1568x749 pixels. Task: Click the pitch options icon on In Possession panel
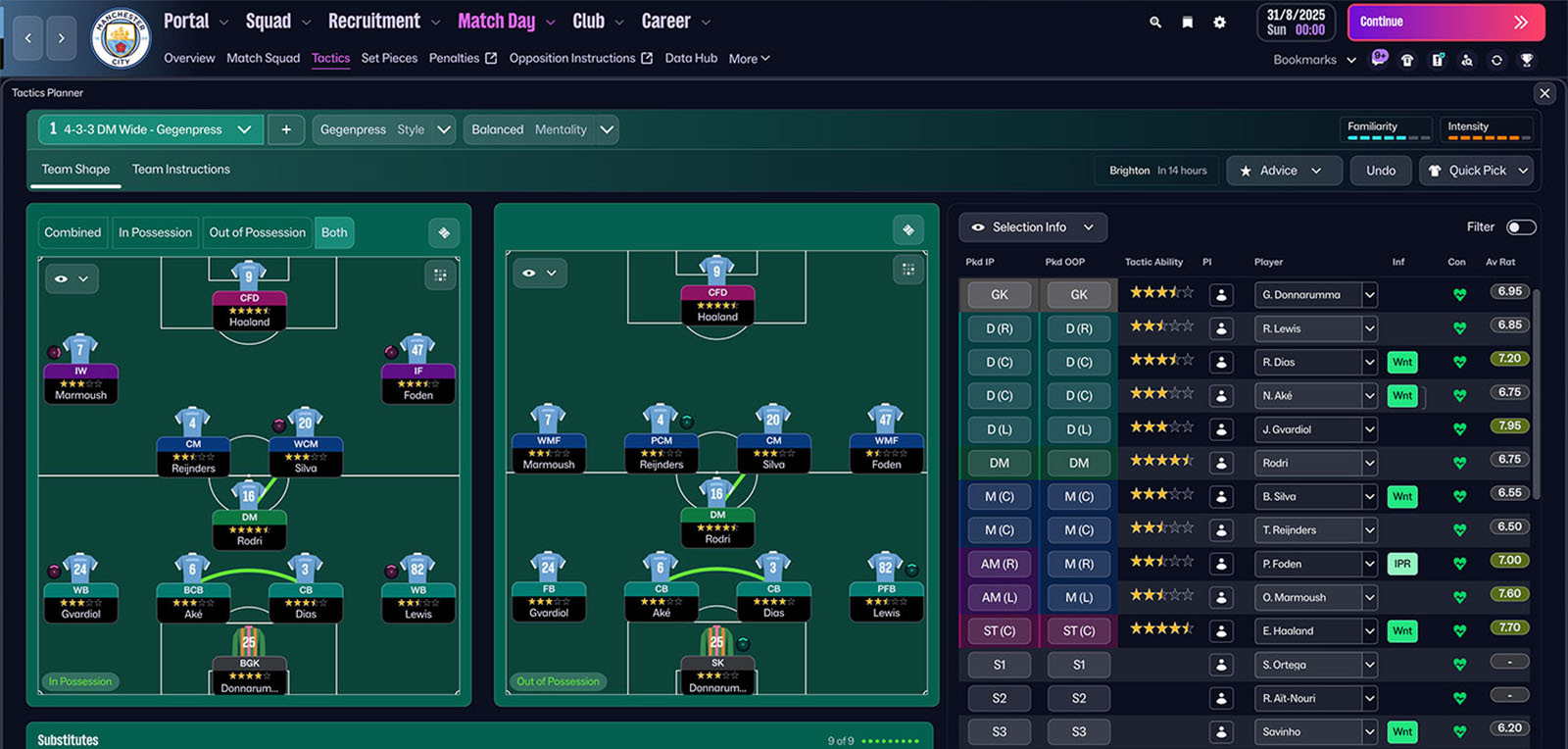444,232
